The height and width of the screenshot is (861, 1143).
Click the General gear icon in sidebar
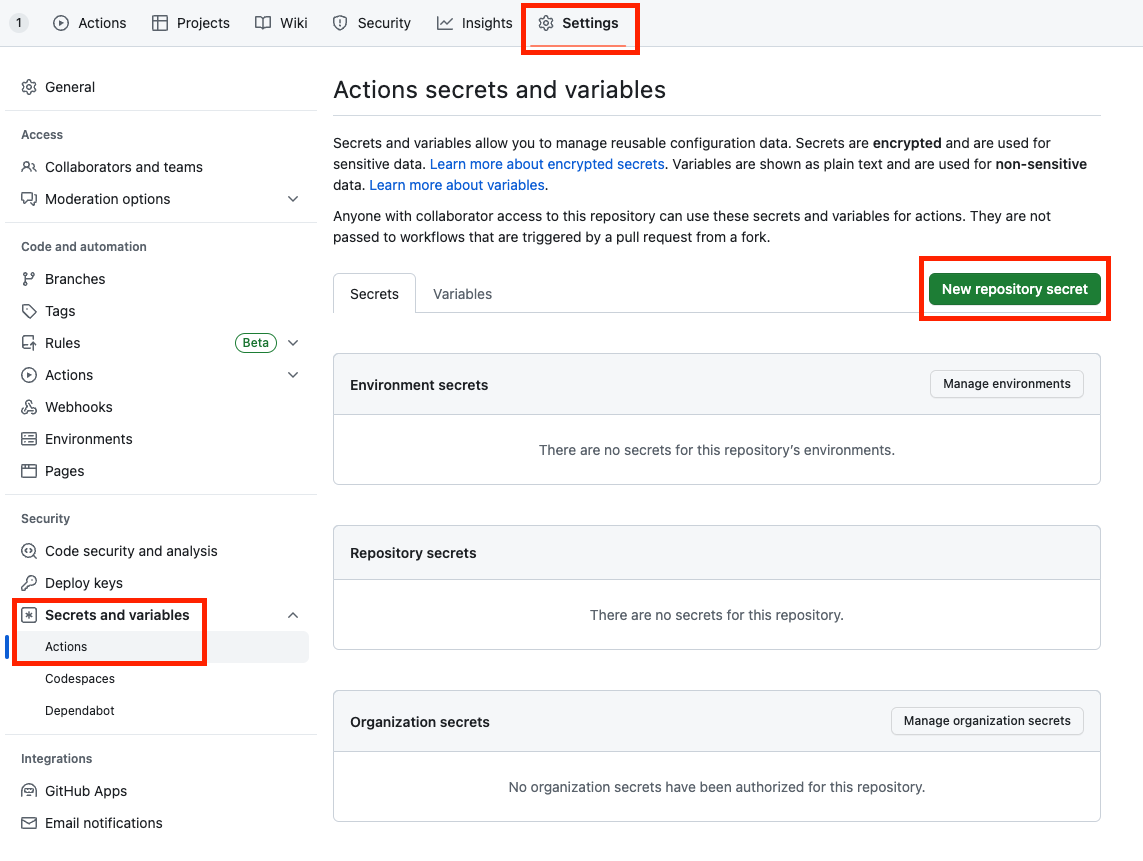pyautogui.click(x=29, y=87)
